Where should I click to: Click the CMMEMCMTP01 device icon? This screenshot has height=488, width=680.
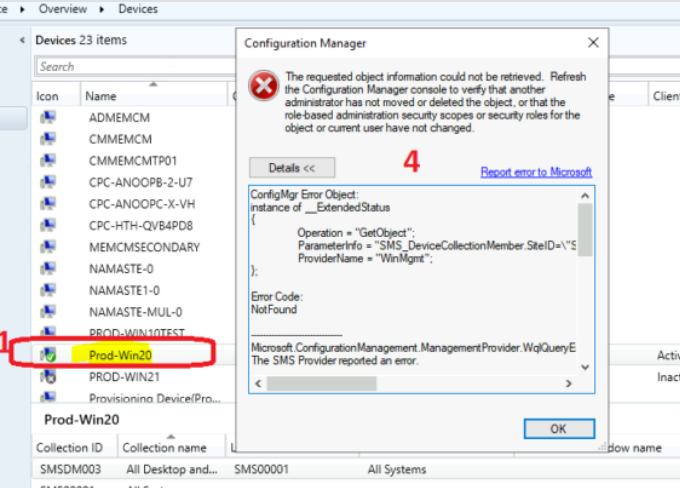(48, 160)
